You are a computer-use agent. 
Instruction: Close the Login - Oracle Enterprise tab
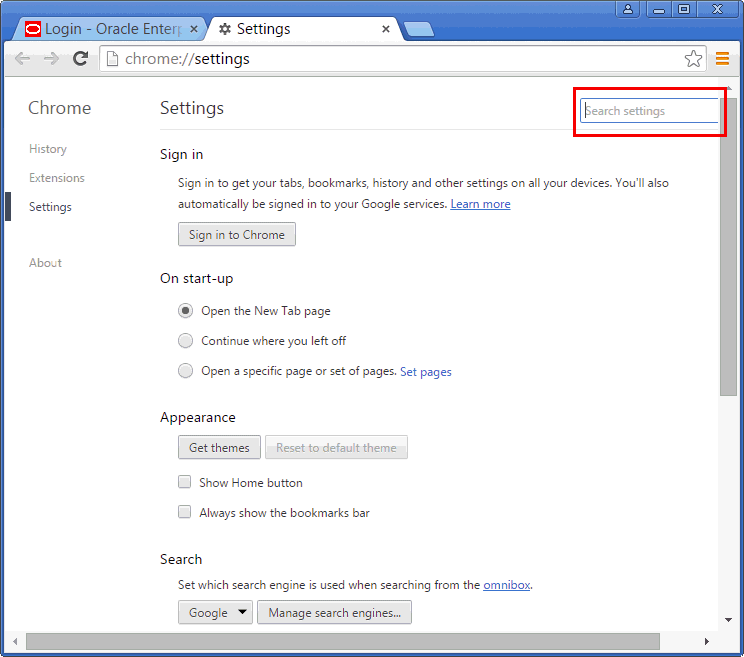(194, 29)
